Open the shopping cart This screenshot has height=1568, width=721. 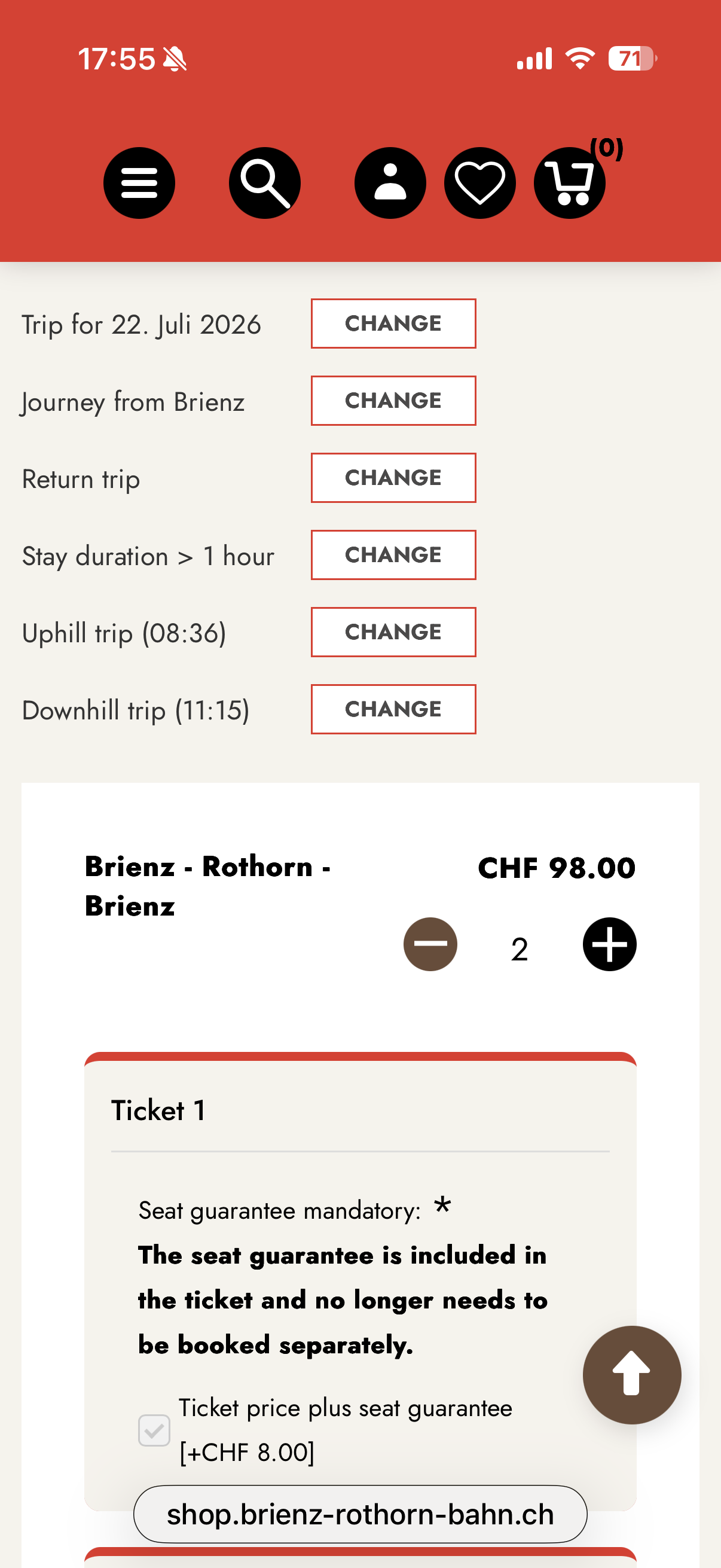click(x=569, y=183)
